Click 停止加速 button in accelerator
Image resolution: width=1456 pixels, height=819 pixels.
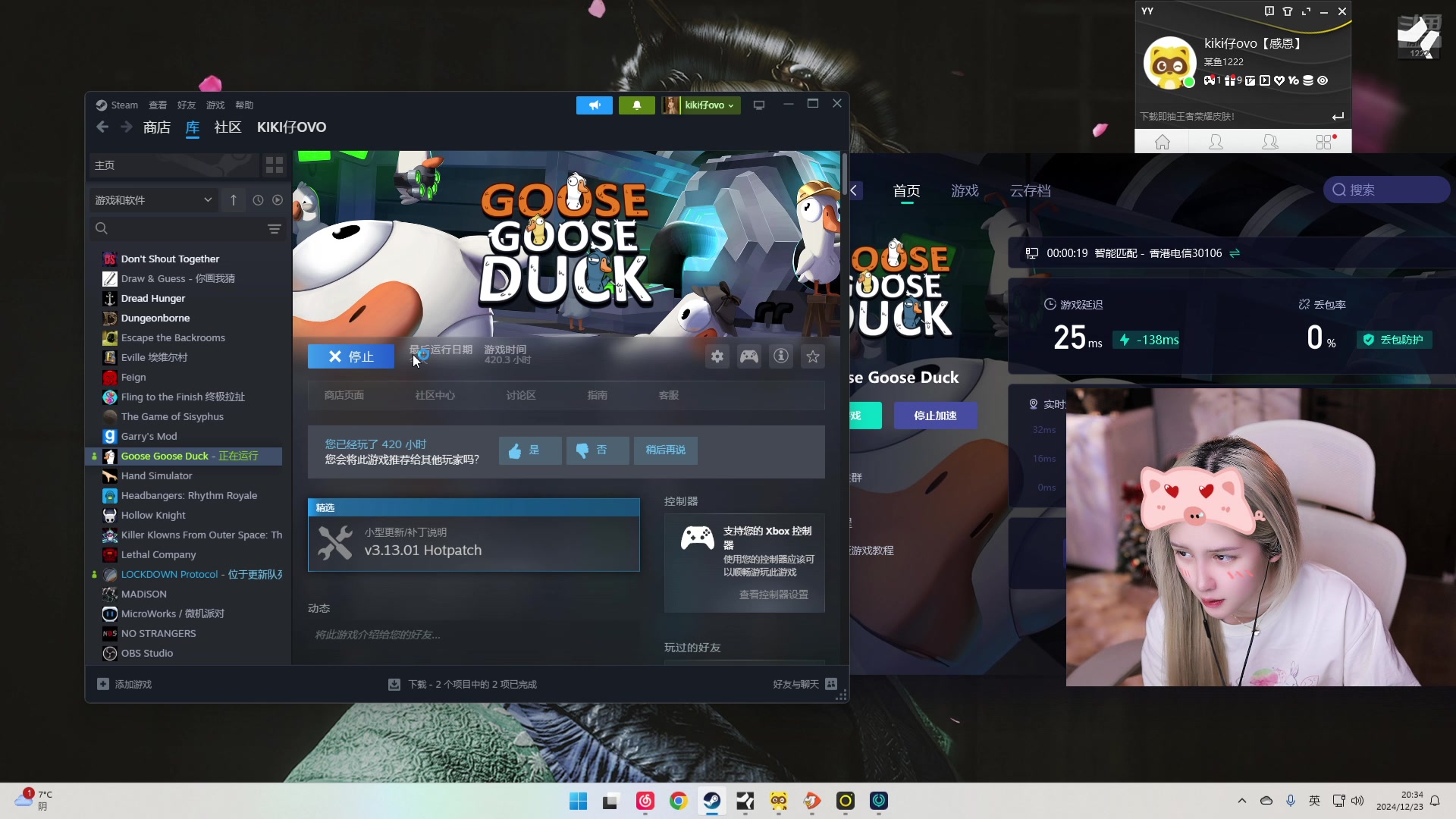click(x=935, y=416)
